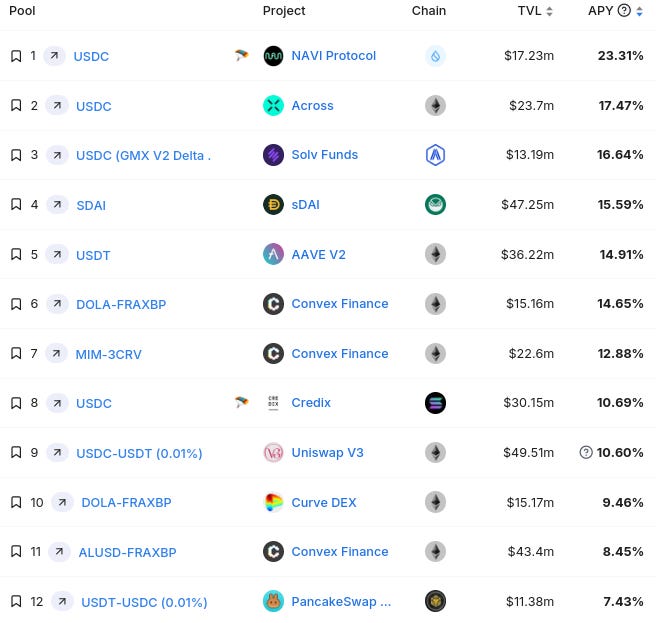Open external link arrow for SDAI

[x=57, y=205]
